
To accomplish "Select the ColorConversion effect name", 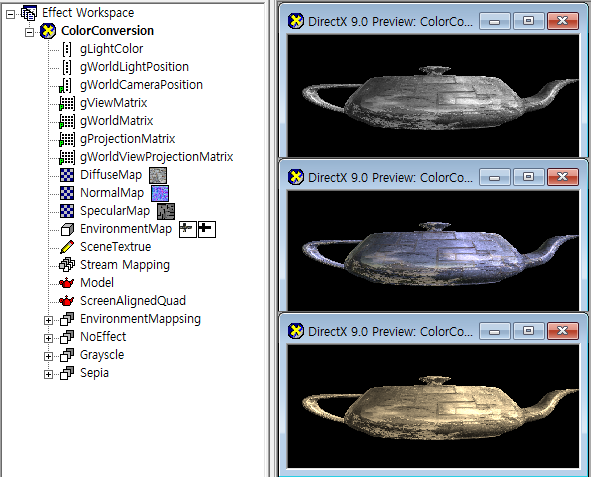I will (x=107, y=31).
